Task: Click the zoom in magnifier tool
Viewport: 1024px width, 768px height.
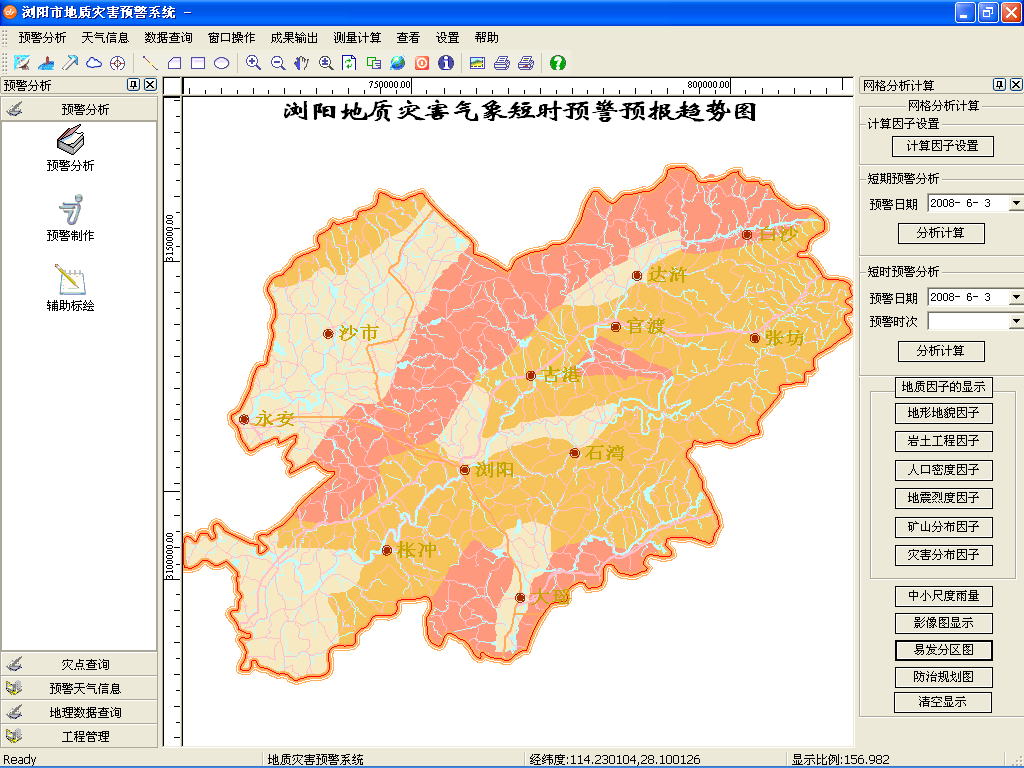Action: (254, 63)
